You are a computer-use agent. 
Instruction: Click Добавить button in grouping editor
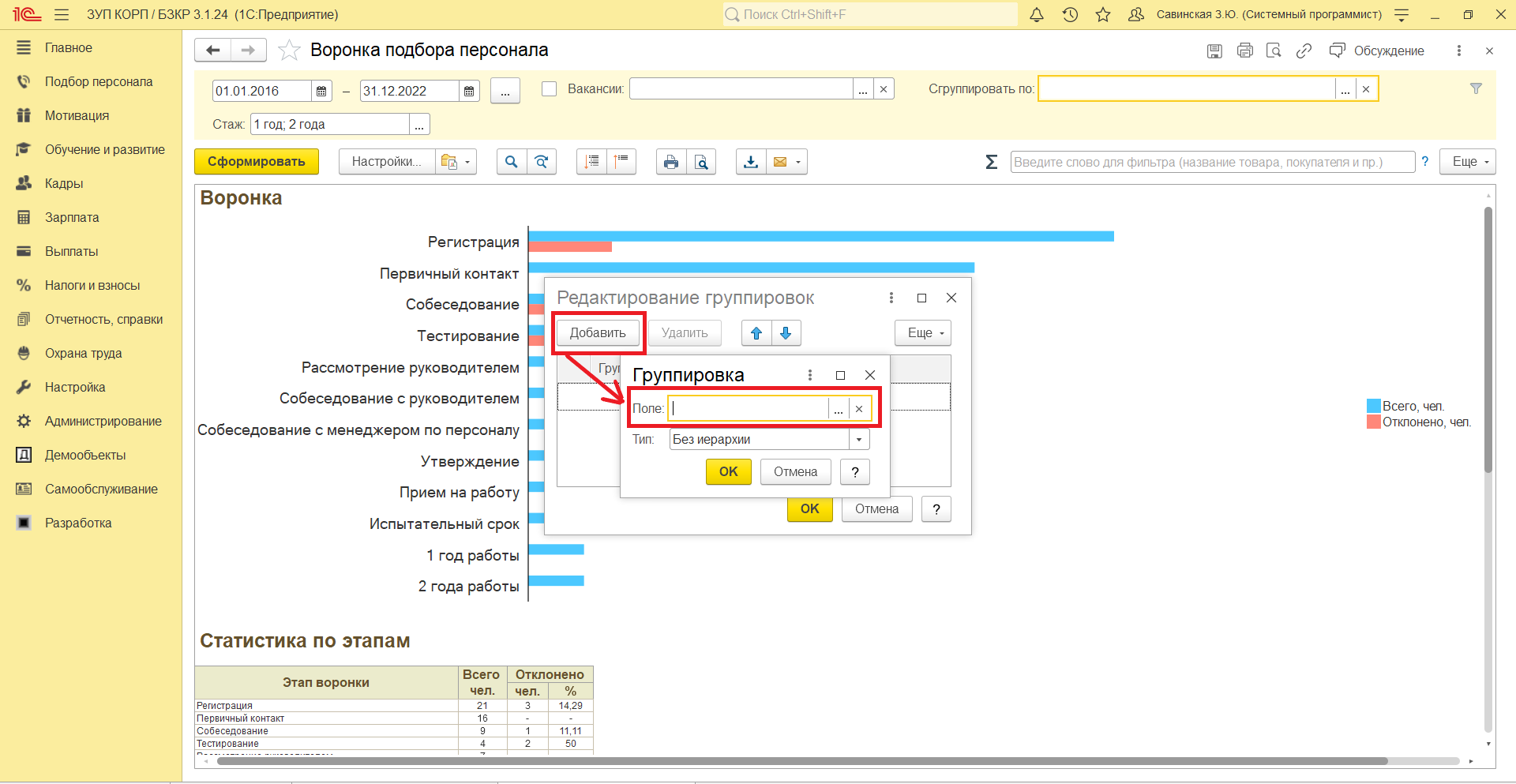[598, 333]
